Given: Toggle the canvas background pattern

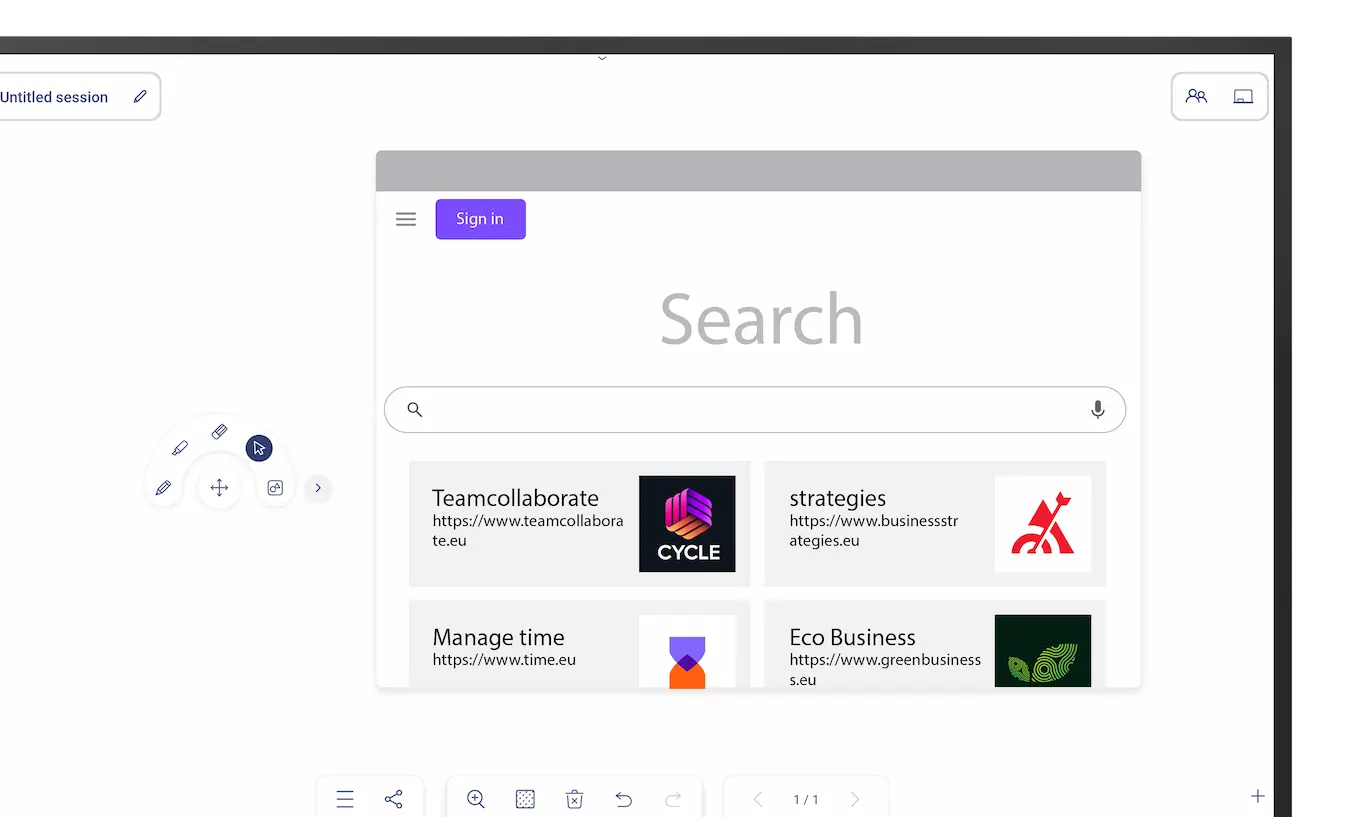Looking at the screenshot, I should pyautogui.click(x=525, y=799).
